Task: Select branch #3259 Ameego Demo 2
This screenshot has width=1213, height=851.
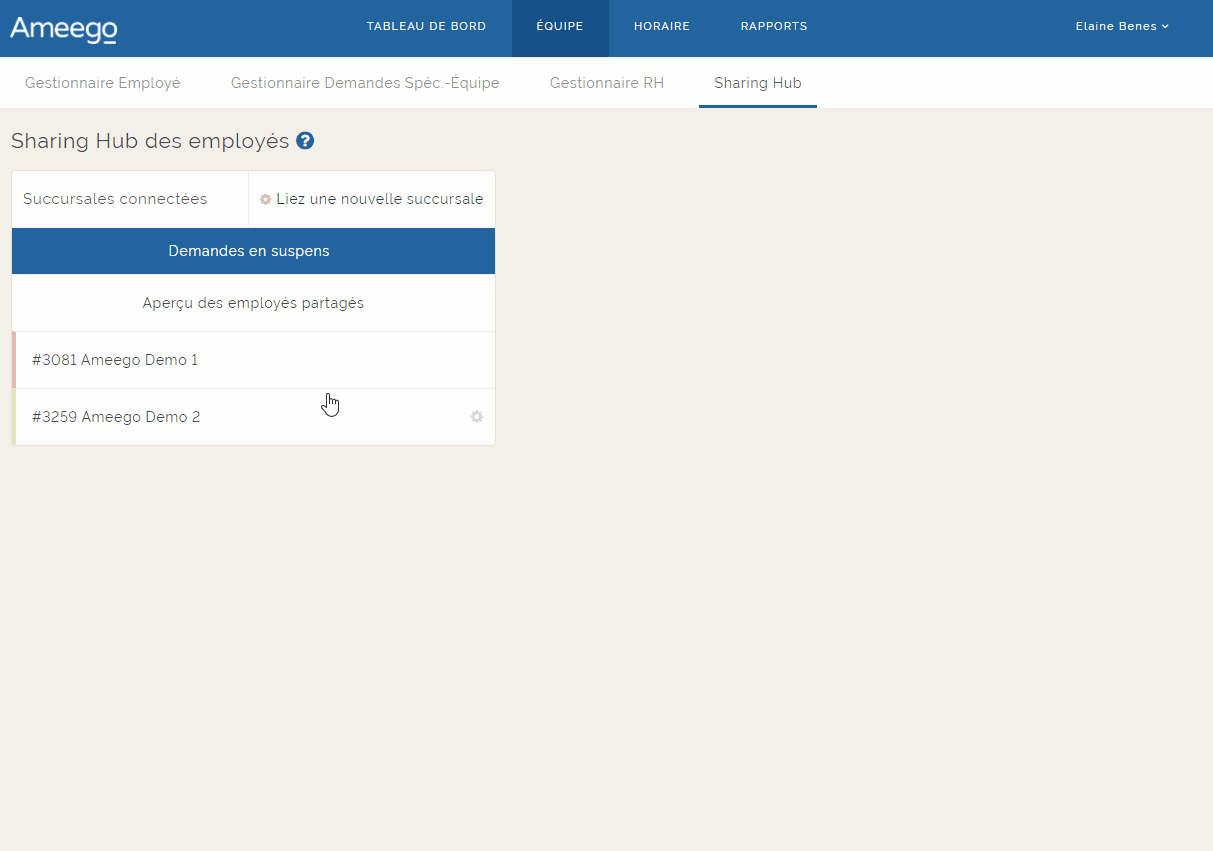Action: pyautogui.click(x=116, y=417)
